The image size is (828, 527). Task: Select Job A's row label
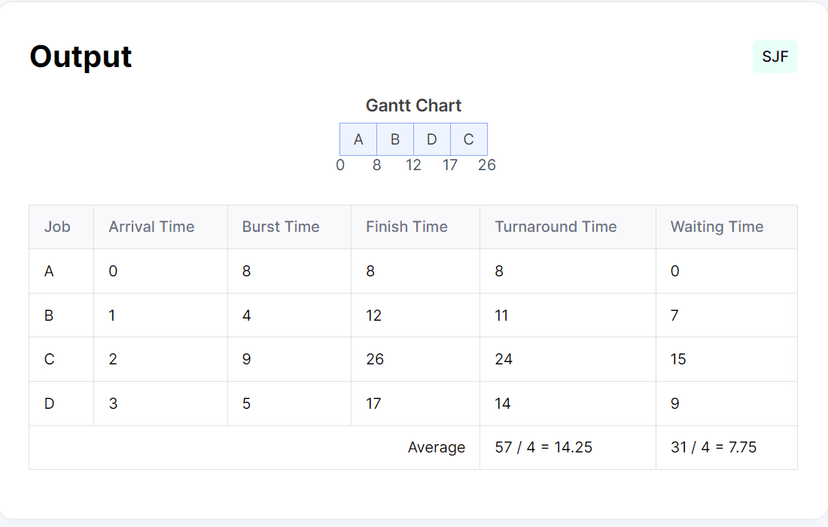click(49, 271)
